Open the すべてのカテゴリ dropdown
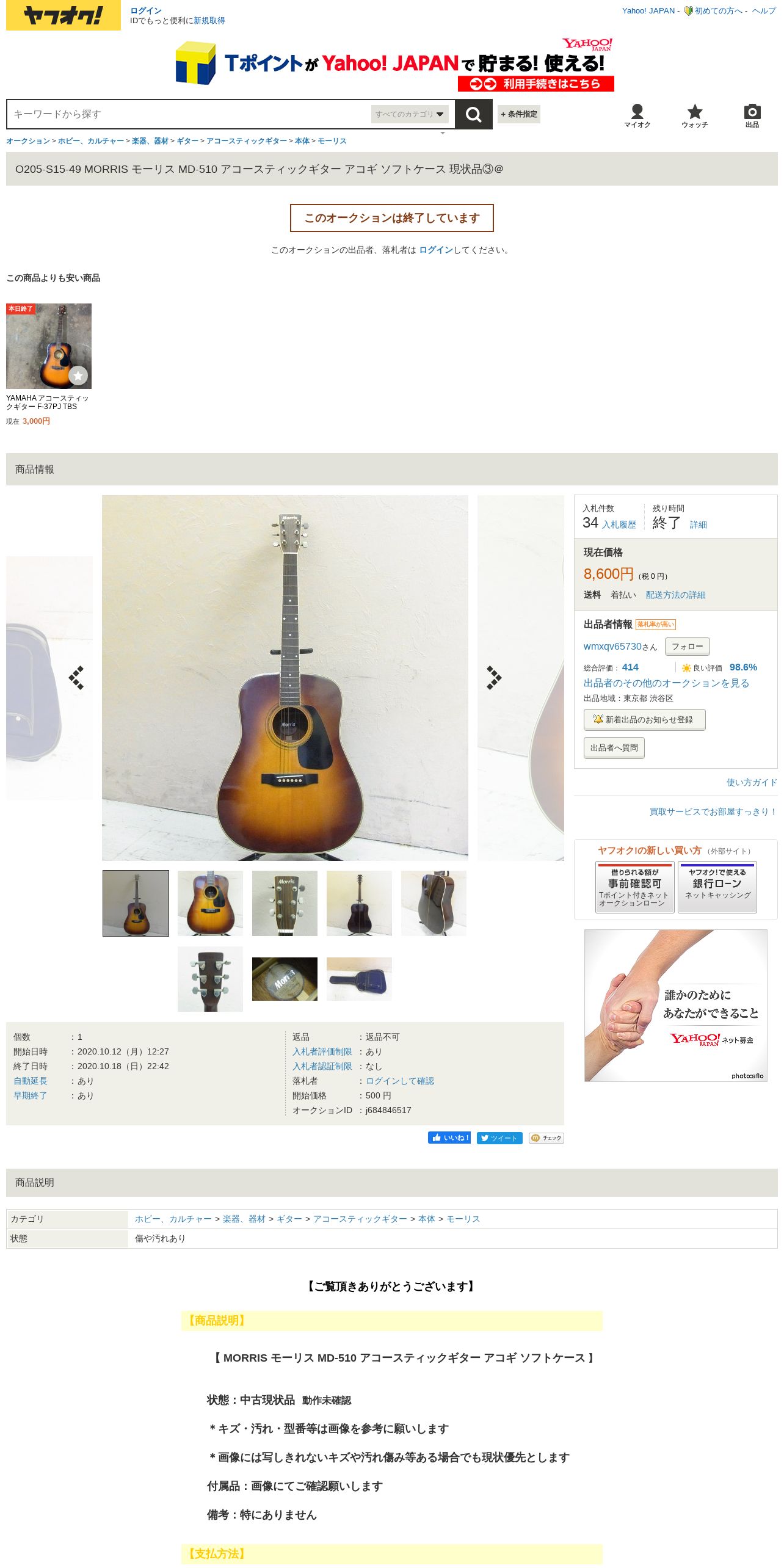Image resolution: width=784 pixels, height=1568 pixels. (x=410, y=114)
